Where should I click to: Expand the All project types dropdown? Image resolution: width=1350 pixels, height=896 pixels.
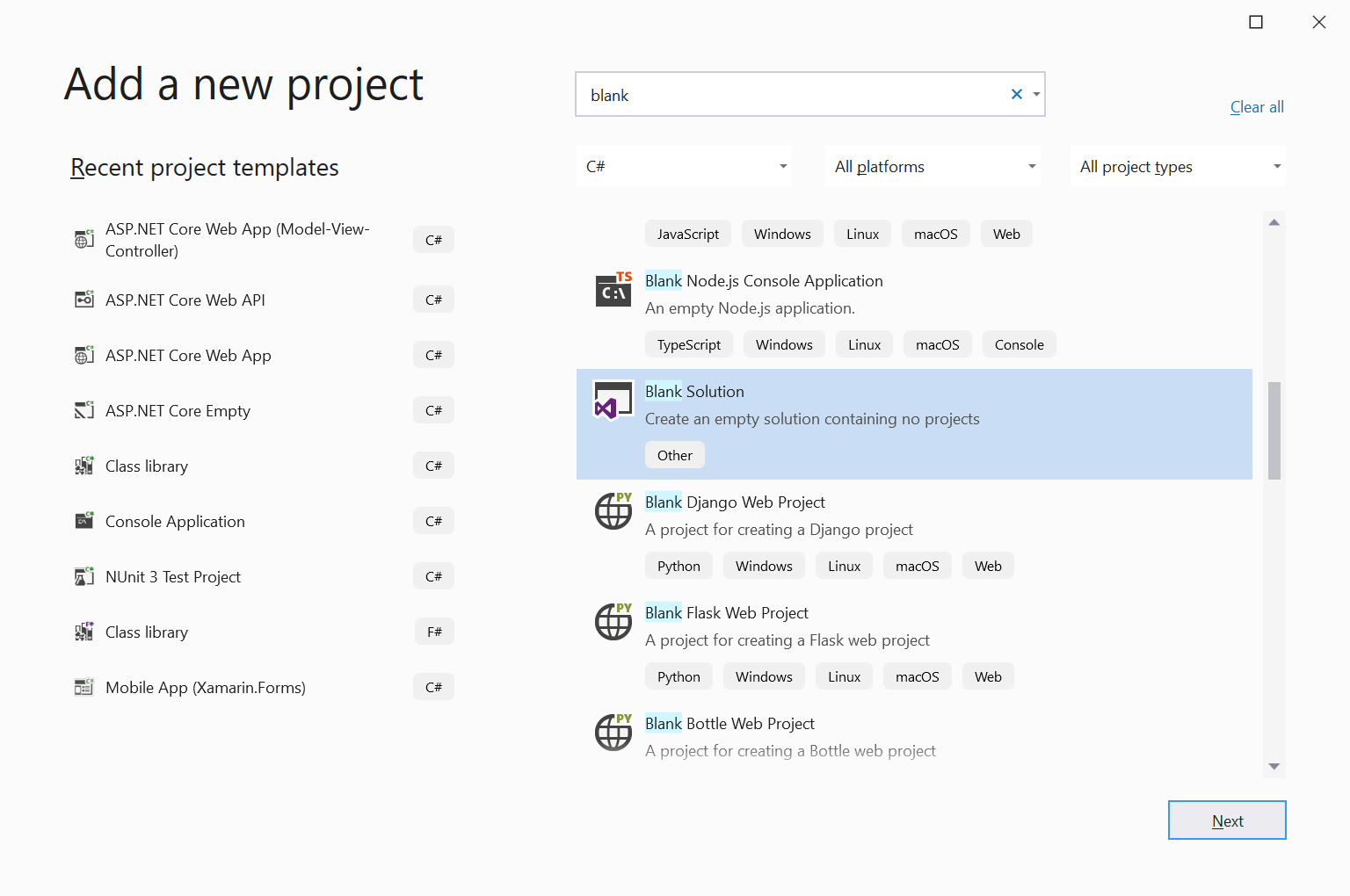1178,166
